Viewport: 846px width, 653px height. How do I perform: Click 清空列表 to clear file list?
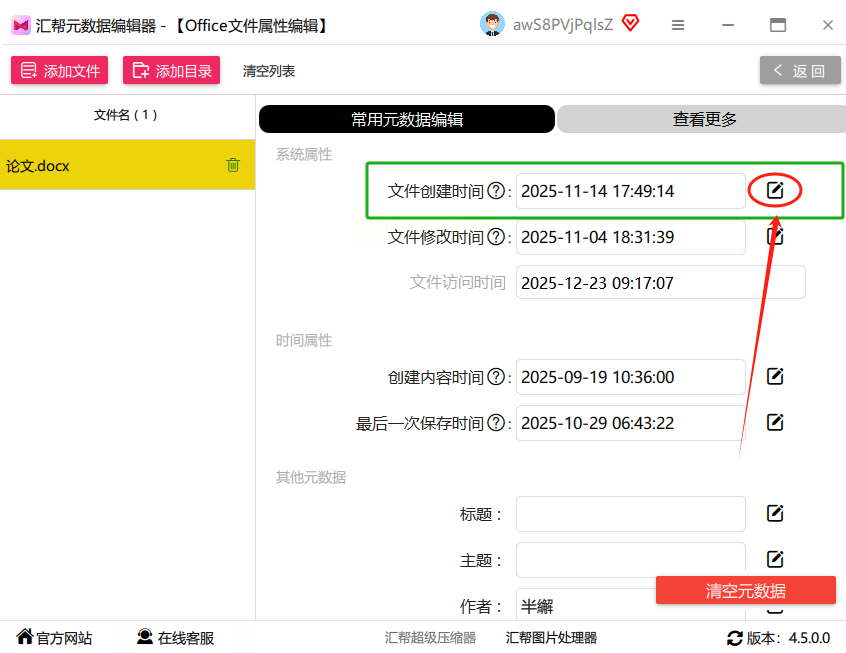coord(269,71)
